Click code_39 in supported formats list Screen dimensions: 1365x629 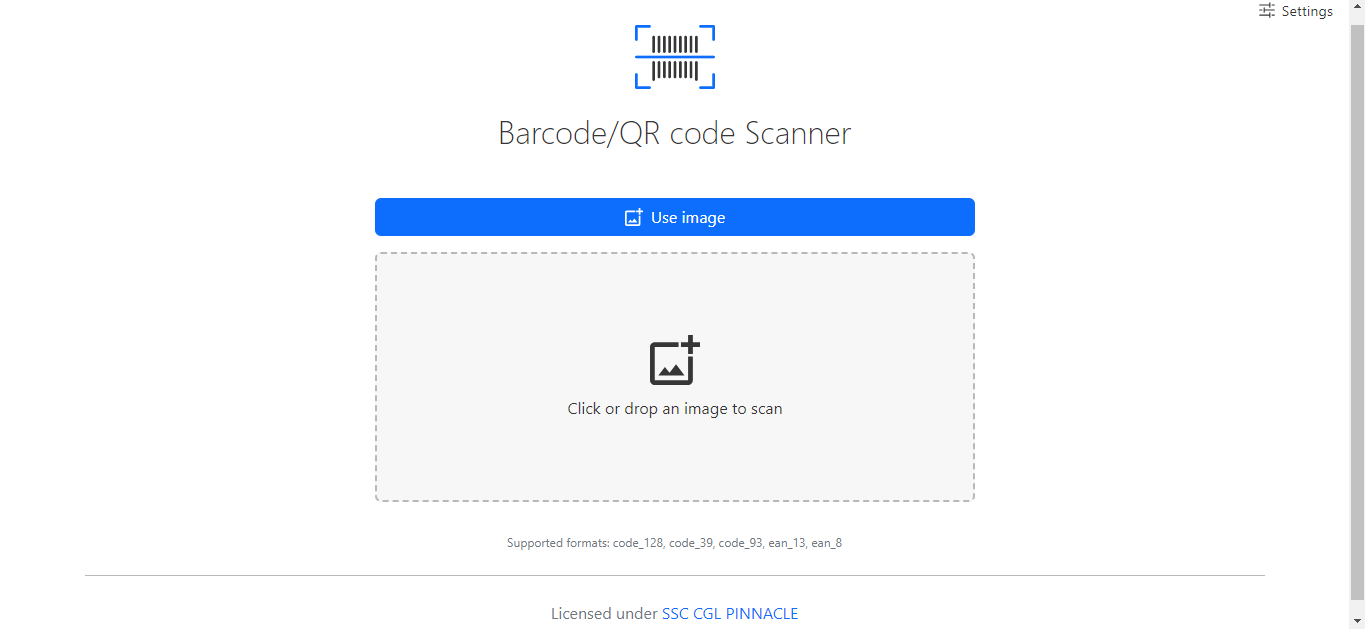[x=692, y=543]
